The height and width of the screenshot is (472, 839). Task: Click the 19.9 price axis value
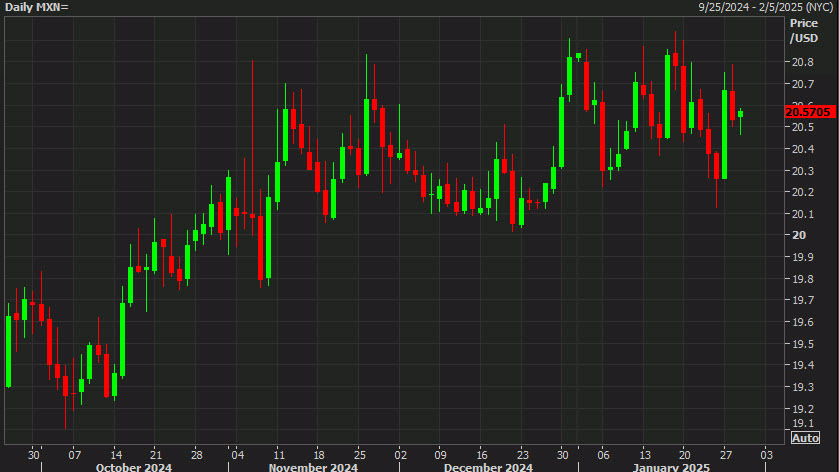(x=803, y=257)
